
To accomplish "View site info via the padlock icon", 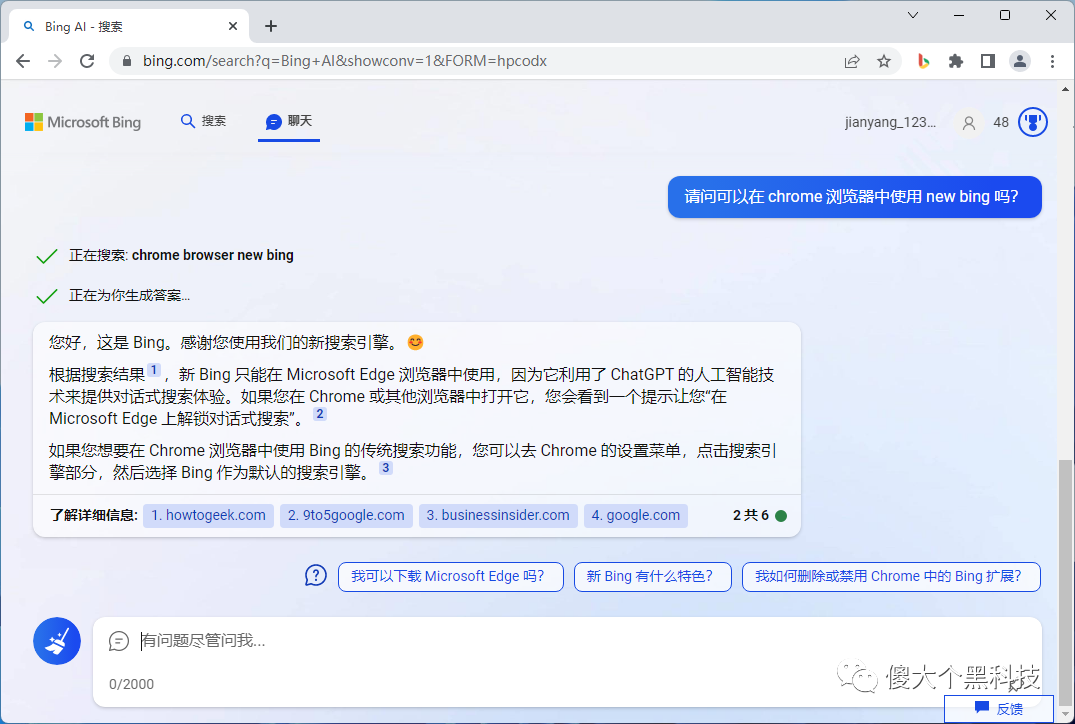I will pos(126,60).
